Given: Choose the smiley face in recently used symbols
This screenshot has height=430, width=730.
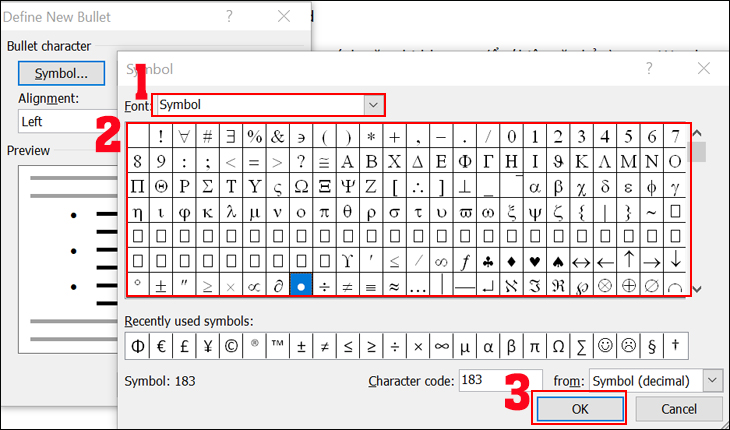Looking at the screenshot, I should (605, 346).
